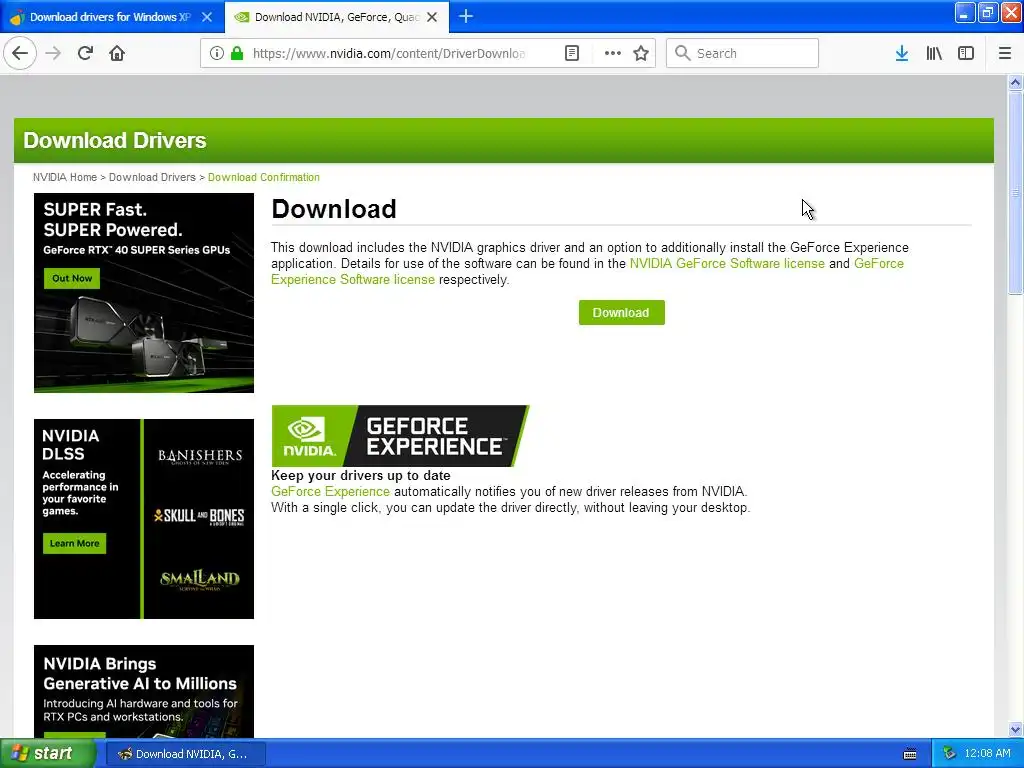Click the magnifier icon in search box

tap(682, 53)
